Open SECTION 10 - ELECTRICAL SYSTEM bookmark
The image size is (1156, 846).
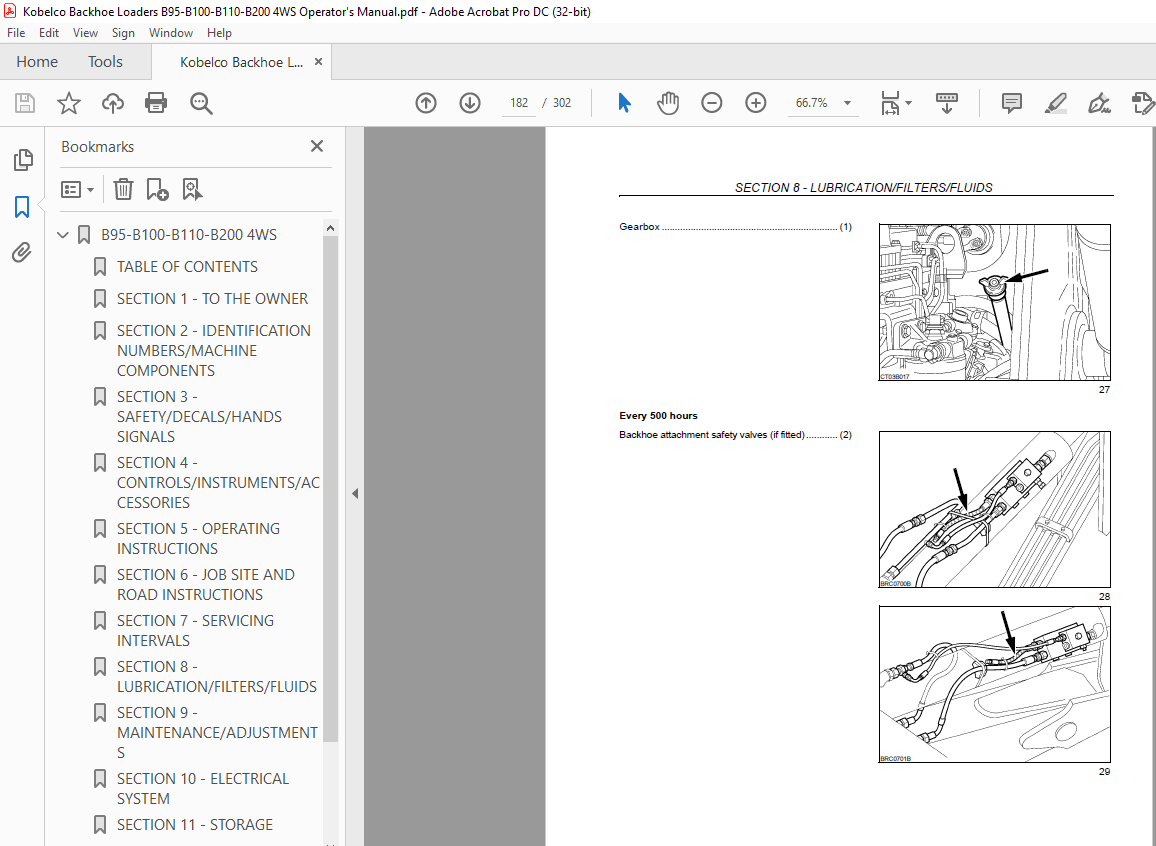click(203, 789)
